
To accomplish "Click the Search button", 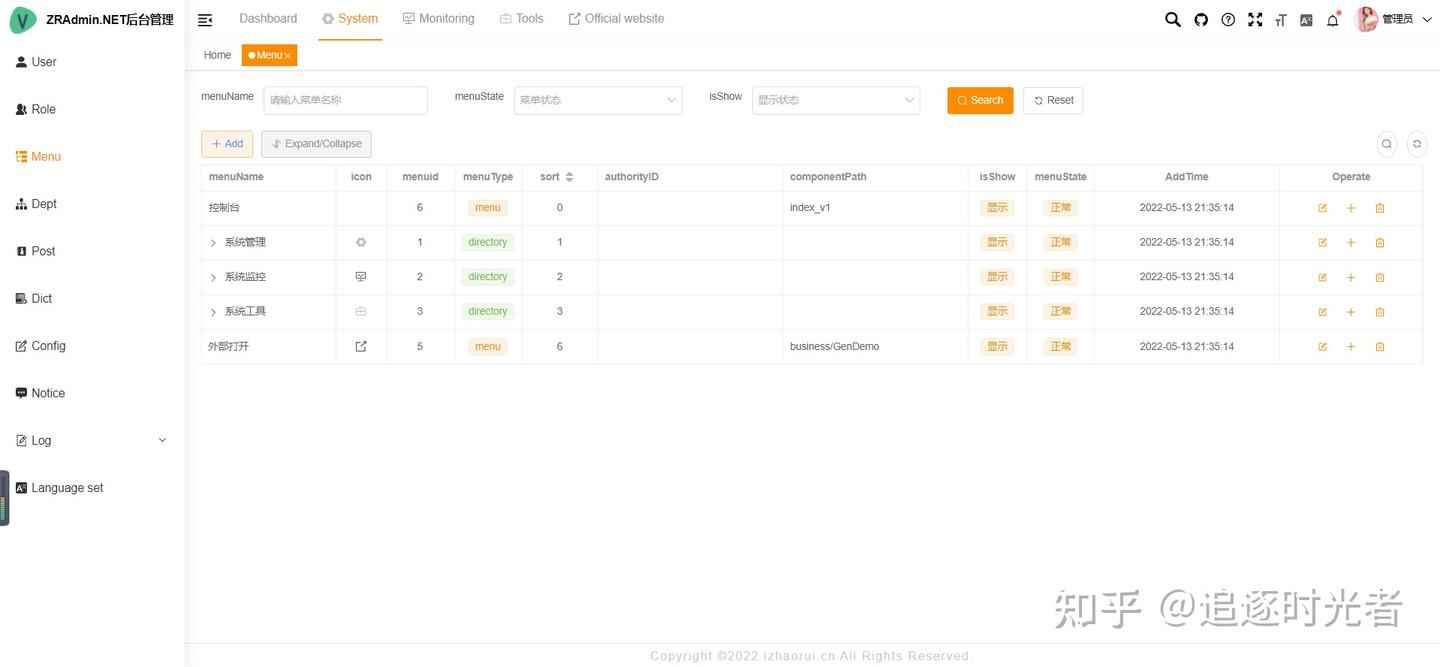I will pos(979,100).
